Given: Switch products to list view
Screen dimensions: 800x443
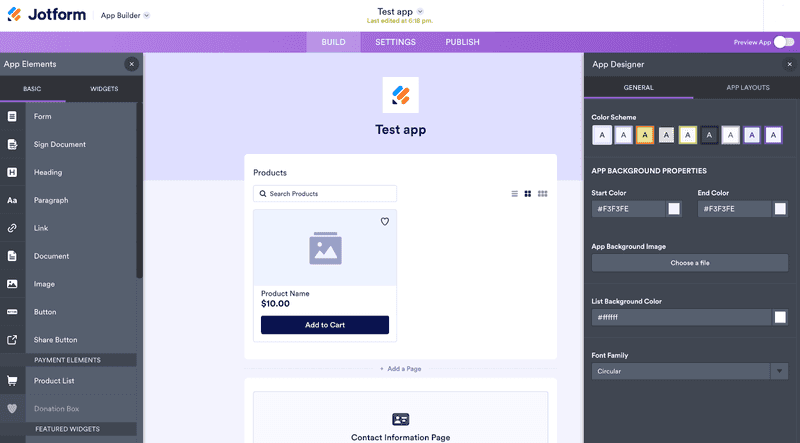Looking at the screenshot, I should click(x=514, y=194).
